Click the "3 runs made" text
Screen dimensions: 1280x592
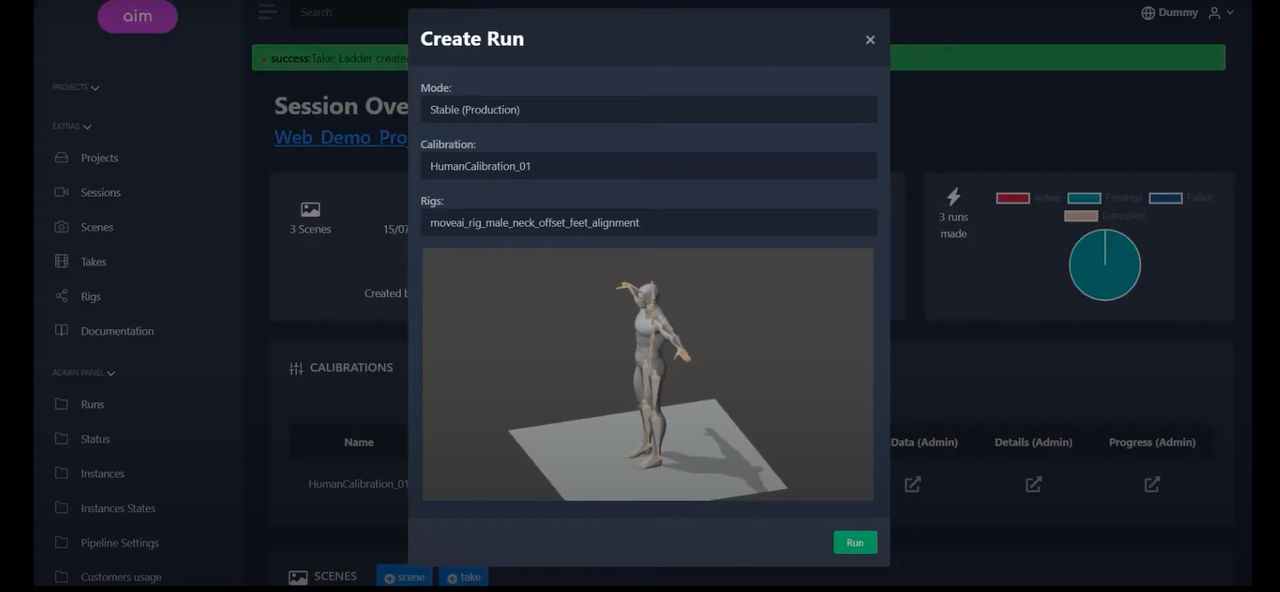click(x=953, y=225)
